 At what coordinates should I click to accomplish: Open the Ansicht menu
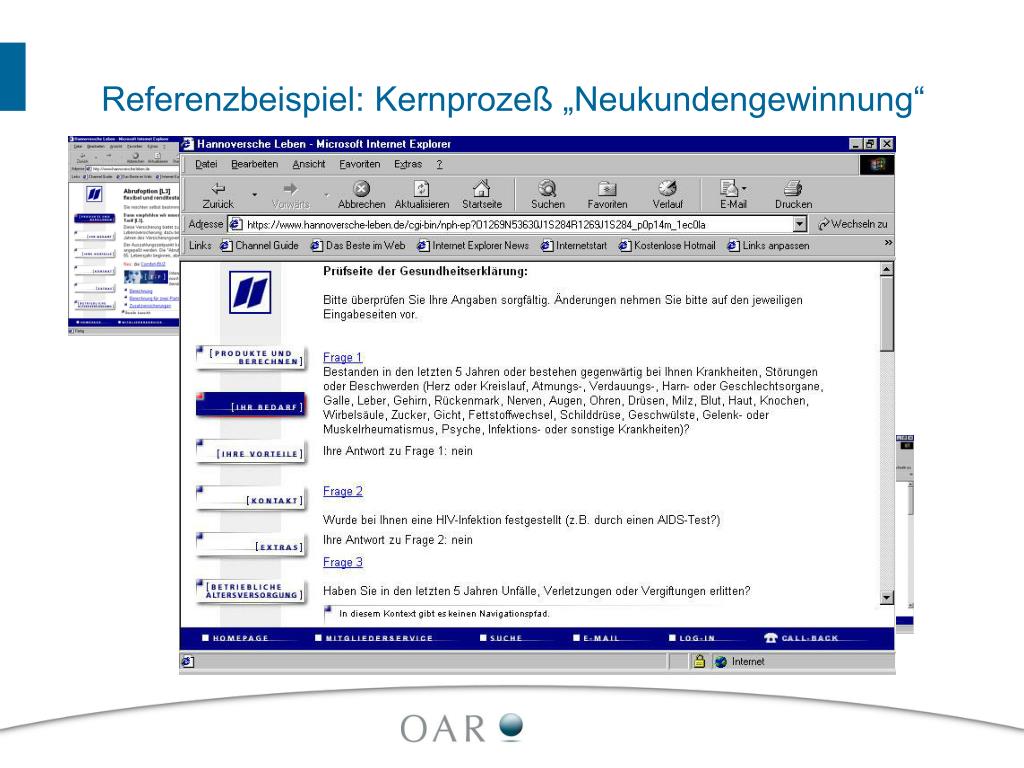pyautogui.click(x=309, y=165)
